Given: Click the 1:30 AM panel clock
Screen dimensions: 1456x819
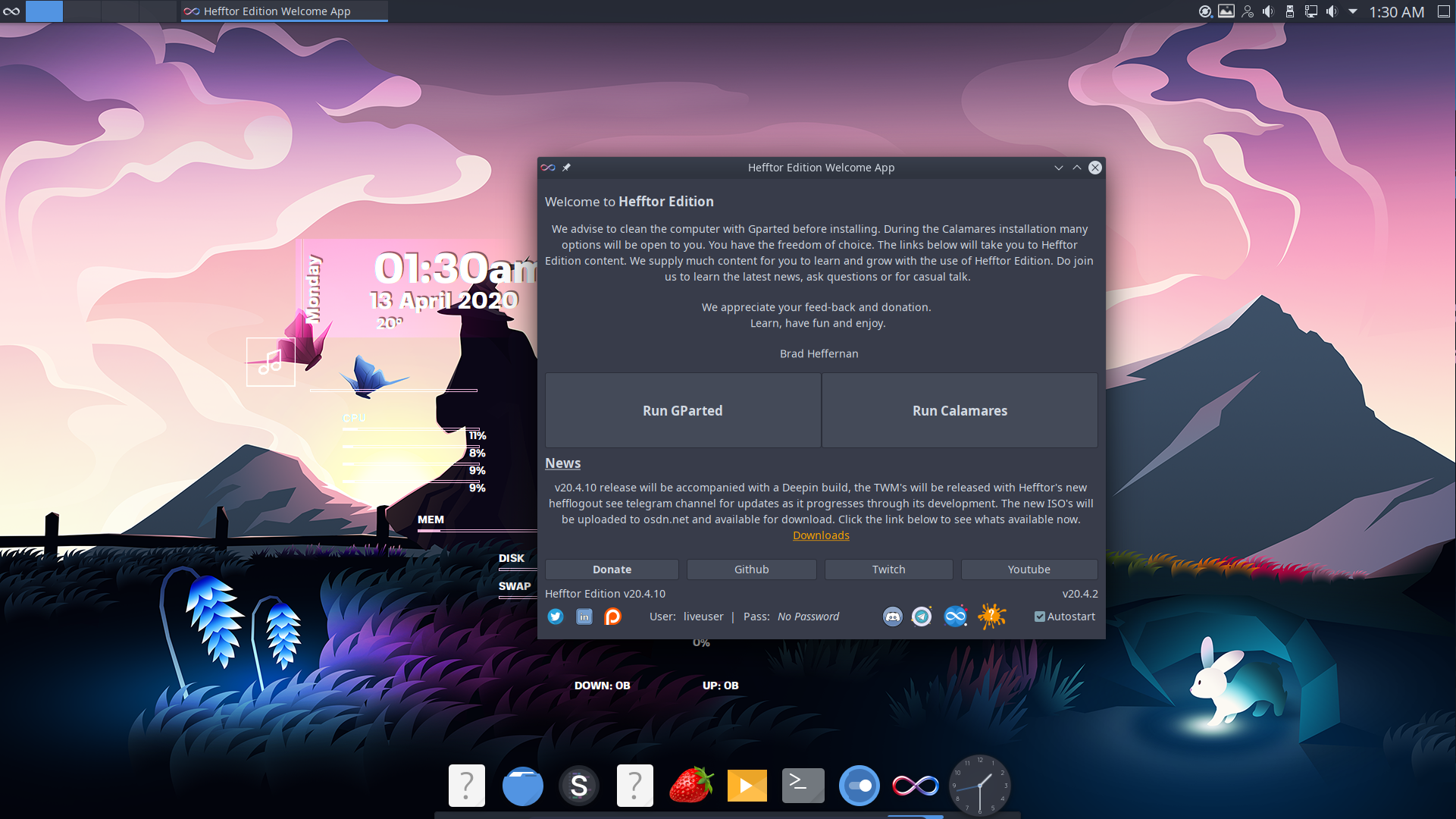Looking at the screenshot, I should pyautogui.click(x=1396, y=12).
